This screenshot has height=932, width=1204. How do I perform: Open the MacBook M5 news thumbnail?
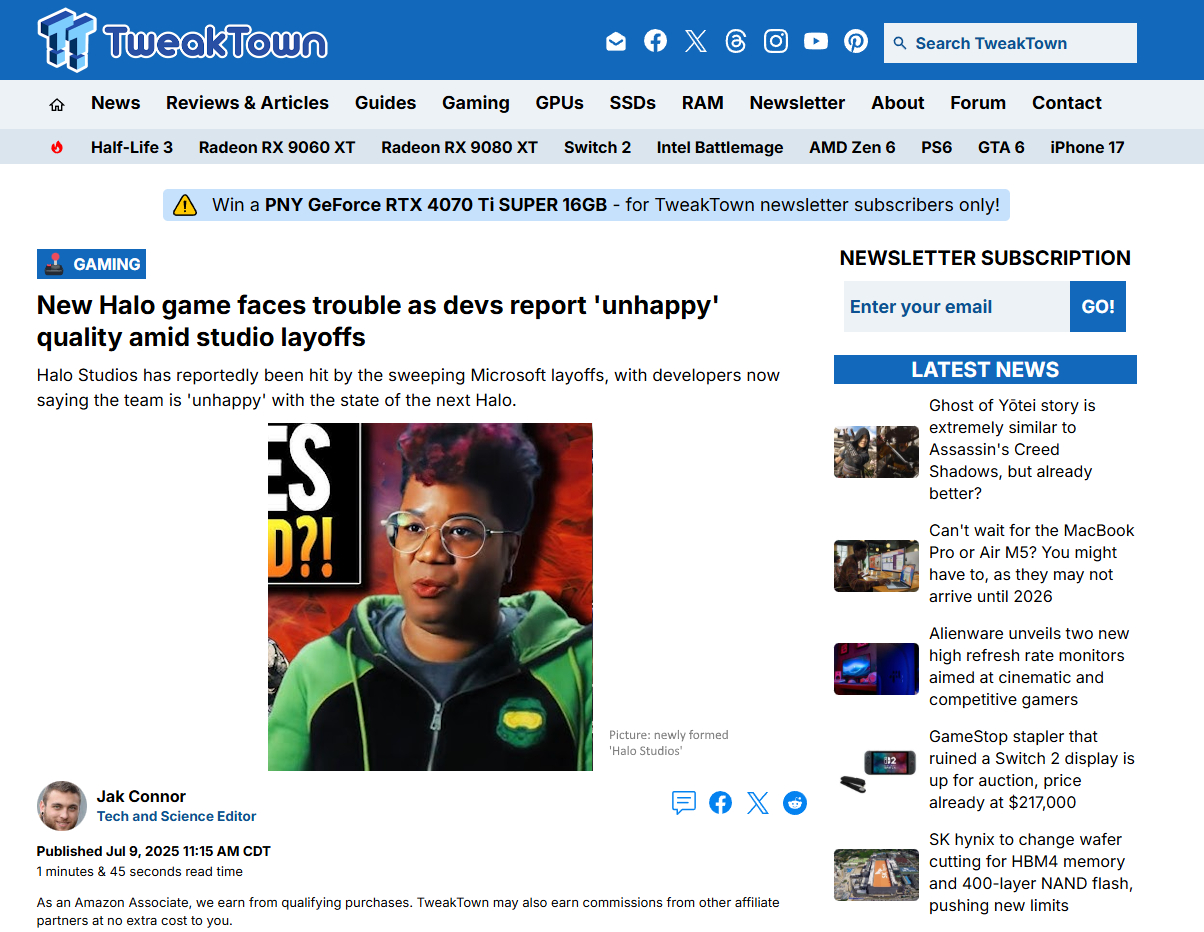[876, 566]
